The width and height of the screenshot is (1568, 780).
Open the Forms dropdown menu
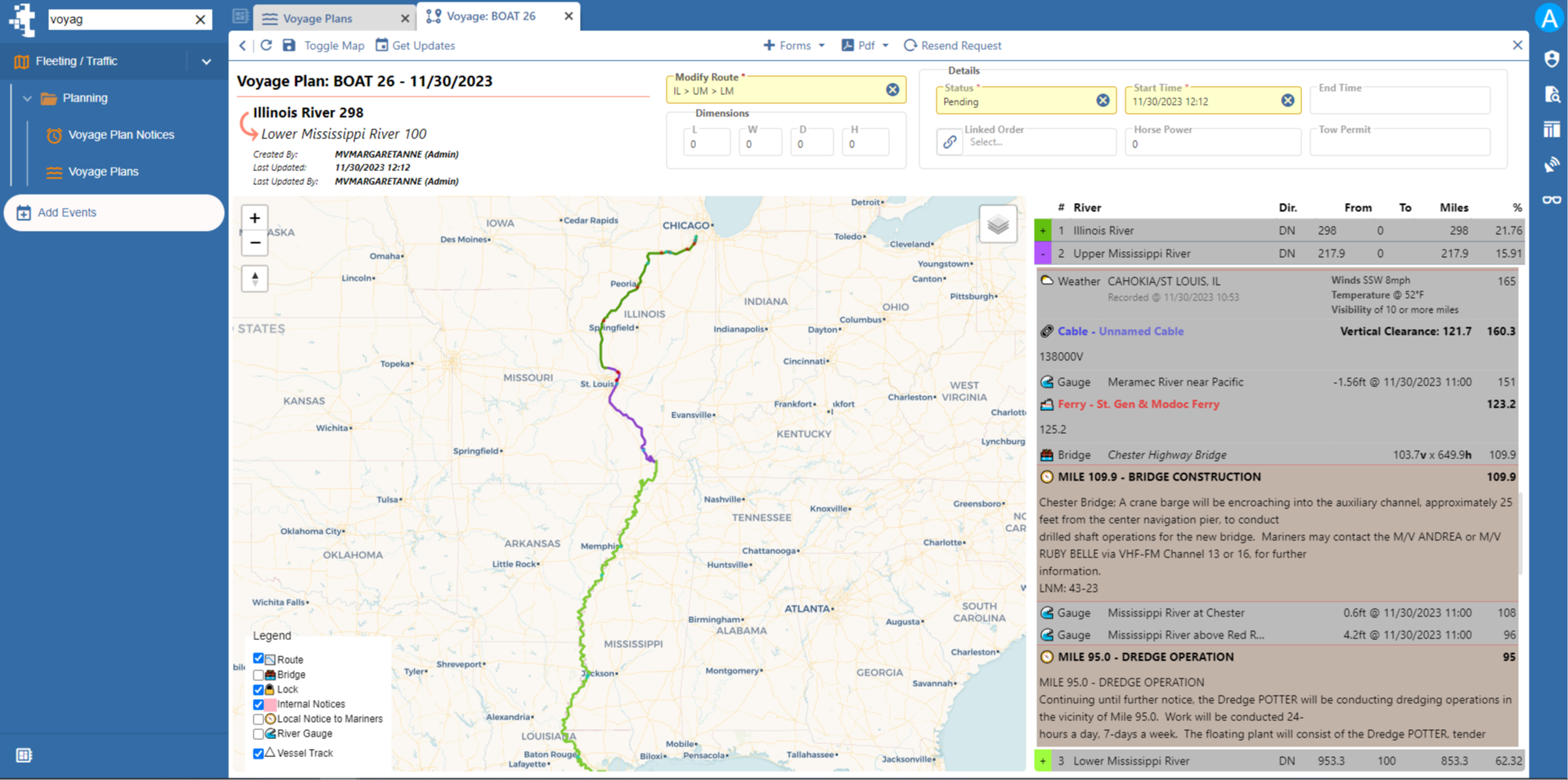pyautogui.click(x=793, y=45)
